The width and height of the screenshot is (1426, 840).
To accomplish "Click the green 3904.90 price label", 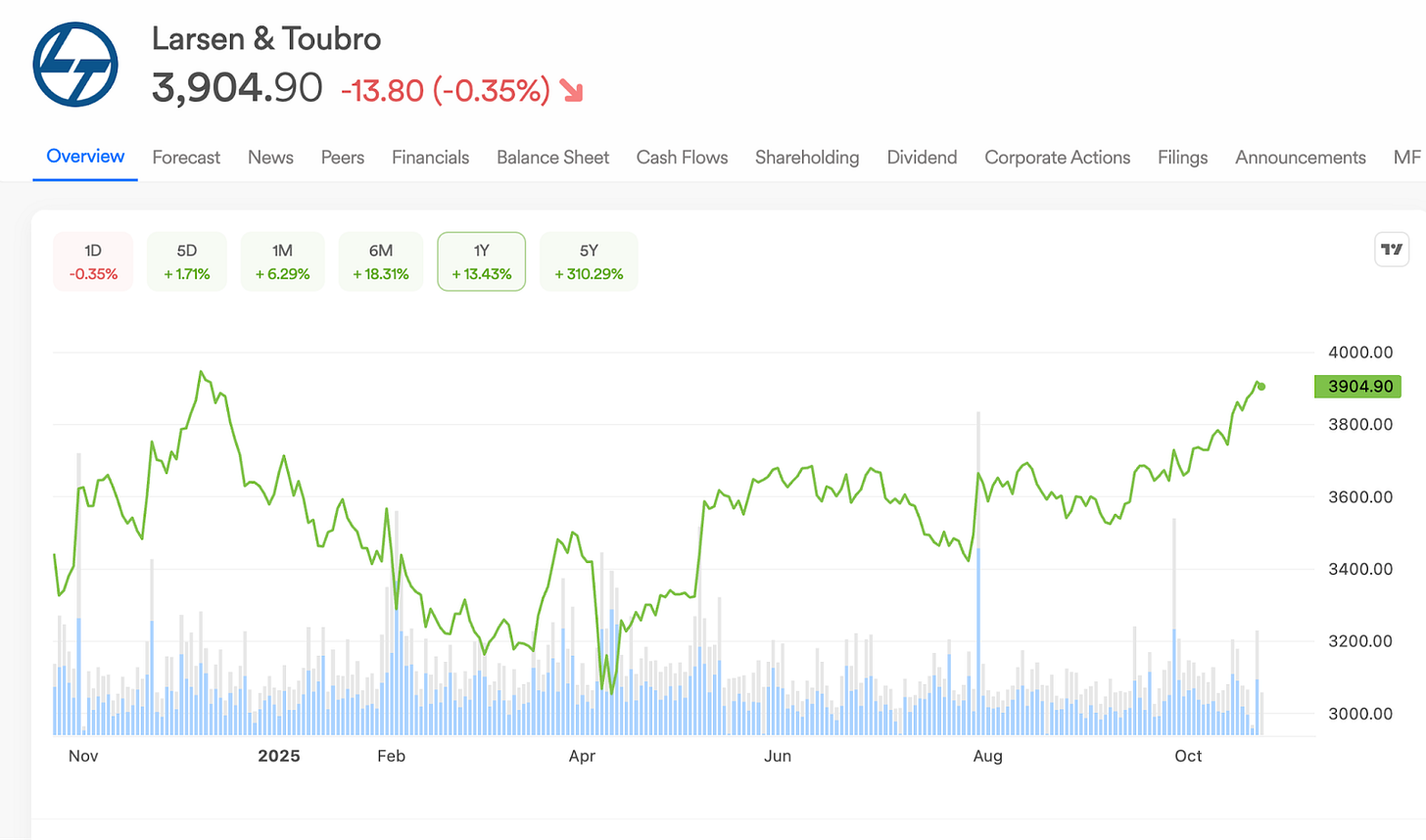I will (x=1357, y=387).
